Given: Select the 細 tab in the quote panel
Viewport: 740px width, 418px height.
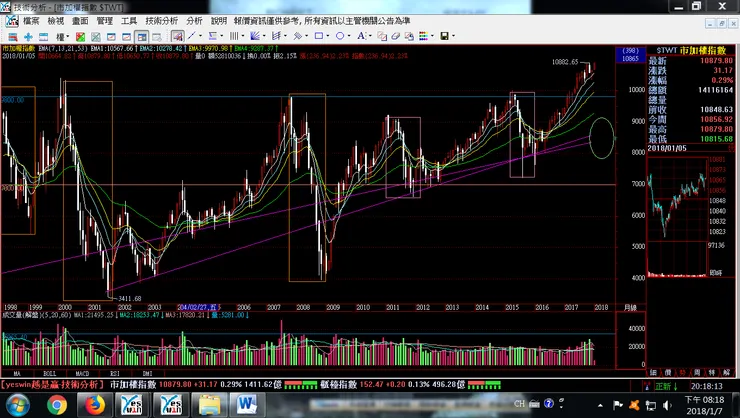Looking at the screenshot, I should pos(654,373).
